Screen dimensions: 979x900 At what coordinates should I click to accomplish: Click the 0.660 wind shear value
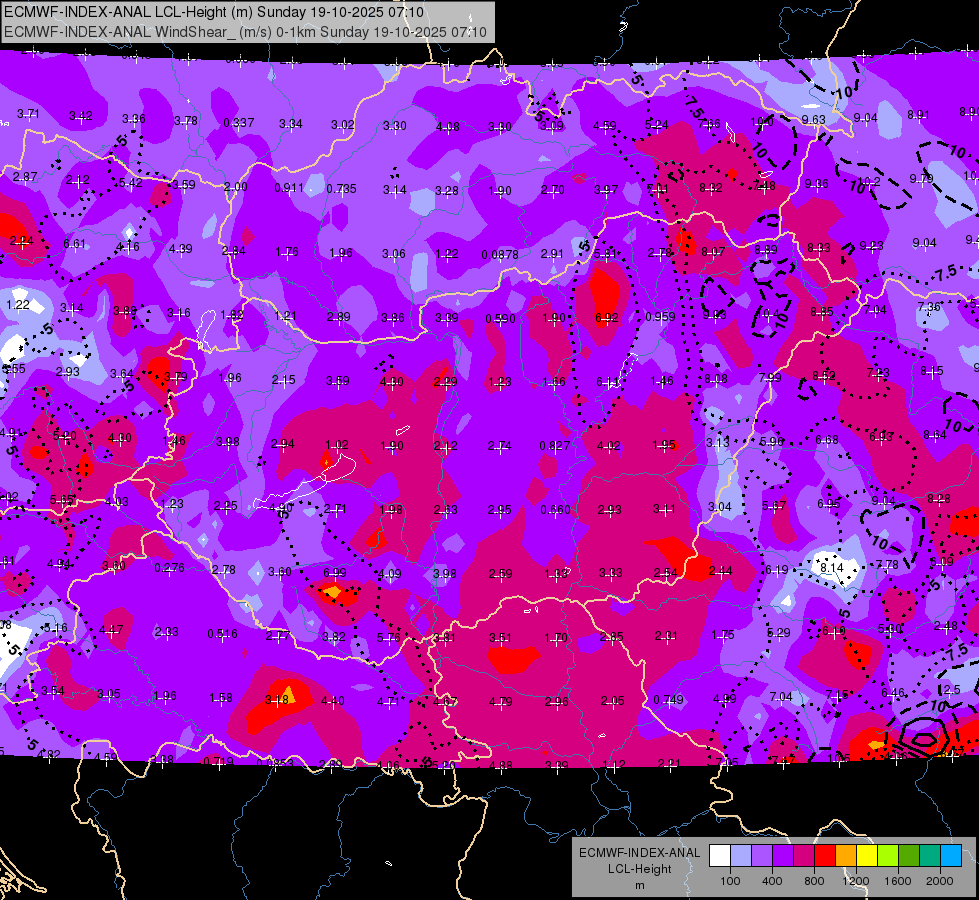coord(555,509)
